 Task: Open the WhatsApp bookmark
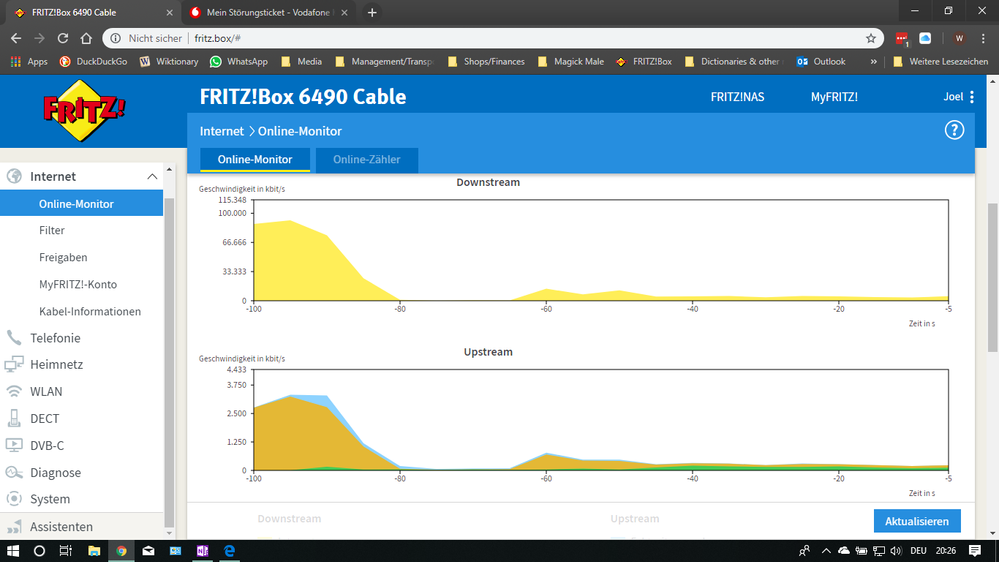coord(239,62)
